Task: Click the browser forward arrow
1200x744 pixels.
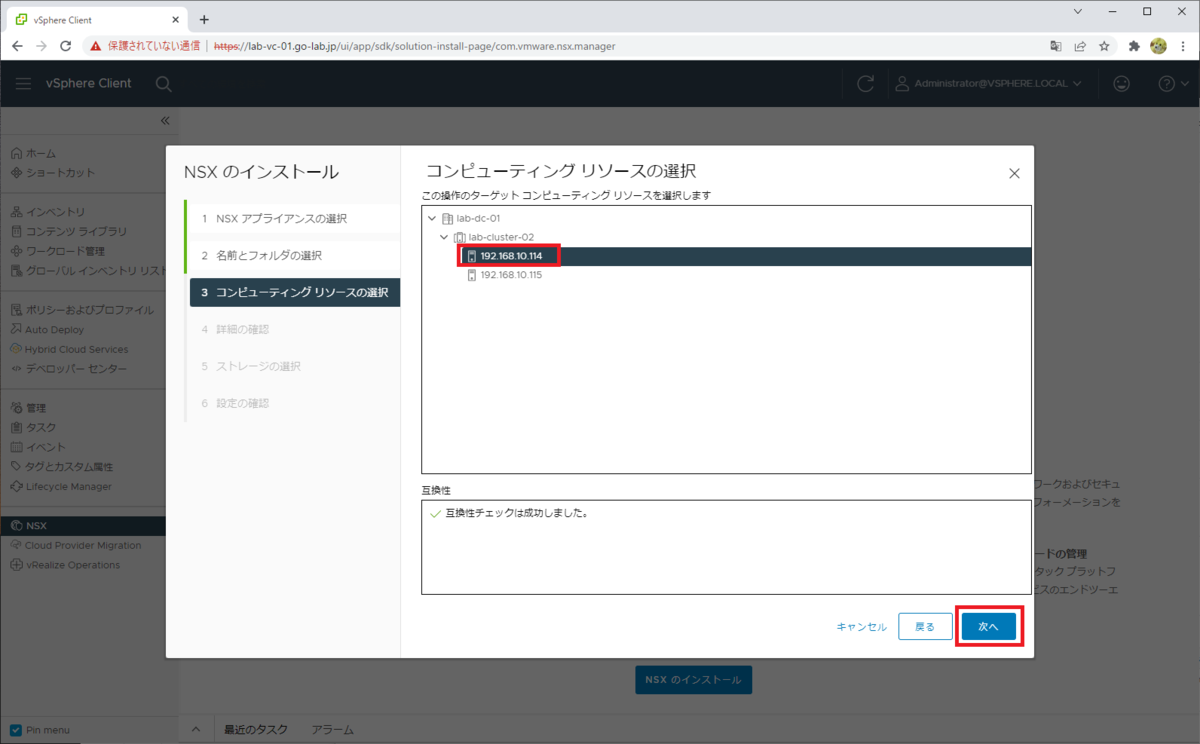Action: coord(41,46)
